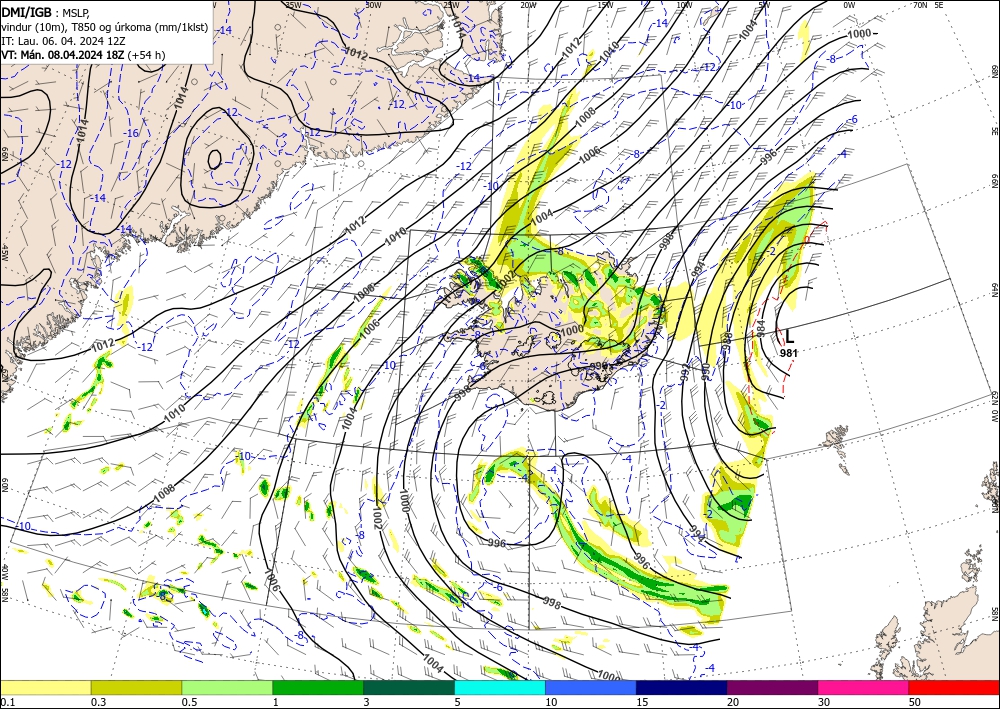Pick the dark green 3–5 legend swatch
The height and width of the screenshot is (709, 1000).
pyautogui.click(x=409, y=687)
